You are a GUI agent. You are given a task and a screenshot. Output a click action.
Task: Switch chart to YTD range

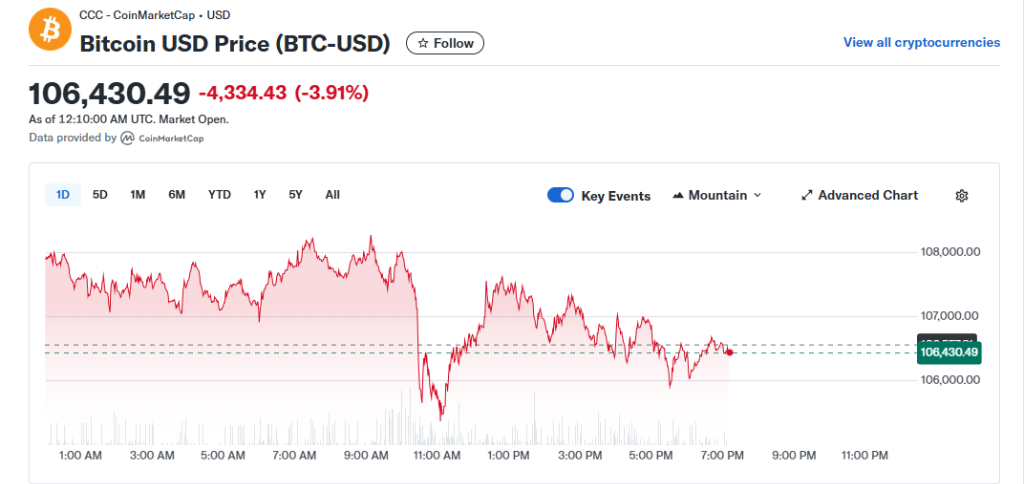tap(219, 195)
